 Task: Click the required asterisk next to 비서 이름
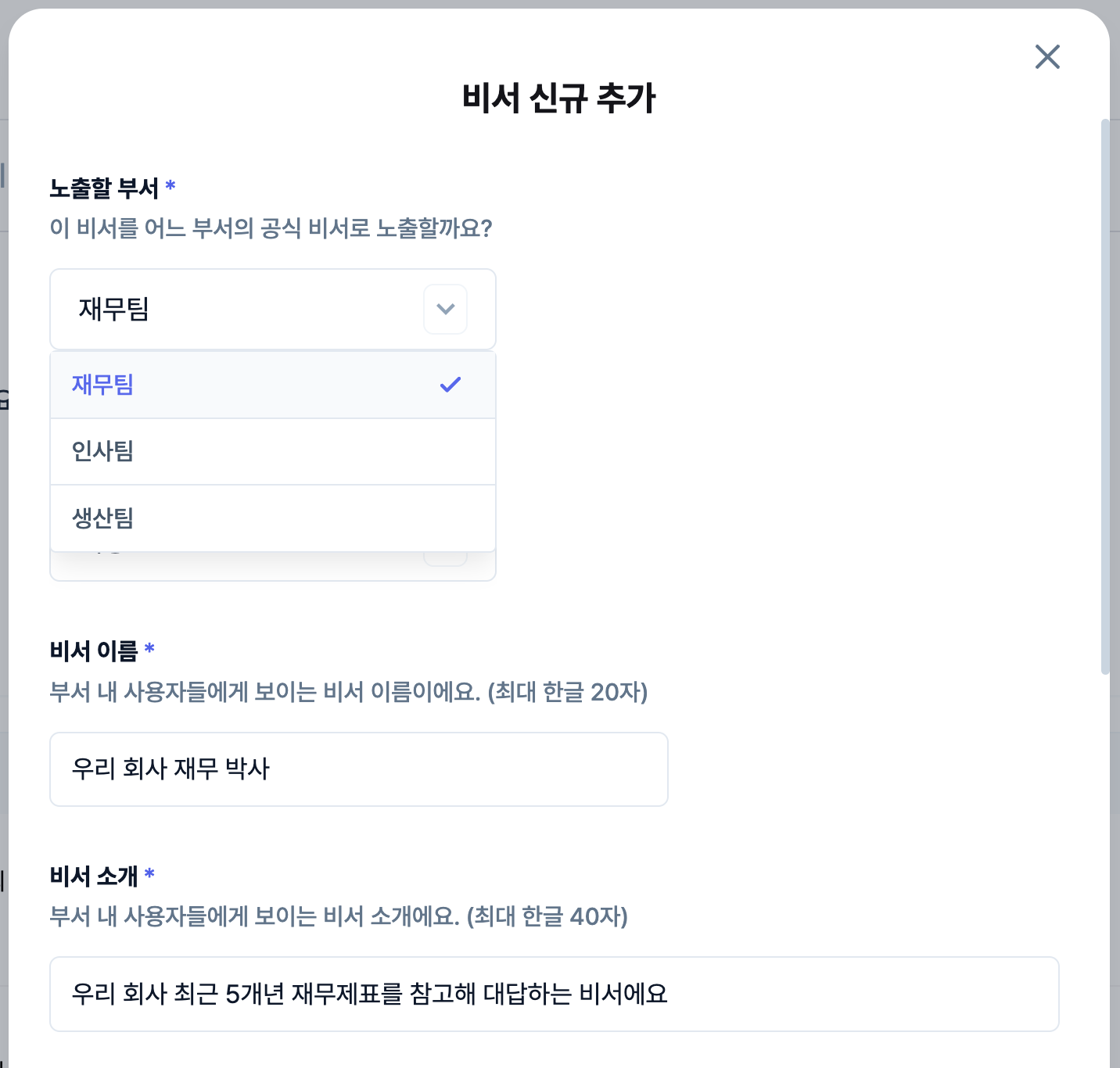coord(149,648)
